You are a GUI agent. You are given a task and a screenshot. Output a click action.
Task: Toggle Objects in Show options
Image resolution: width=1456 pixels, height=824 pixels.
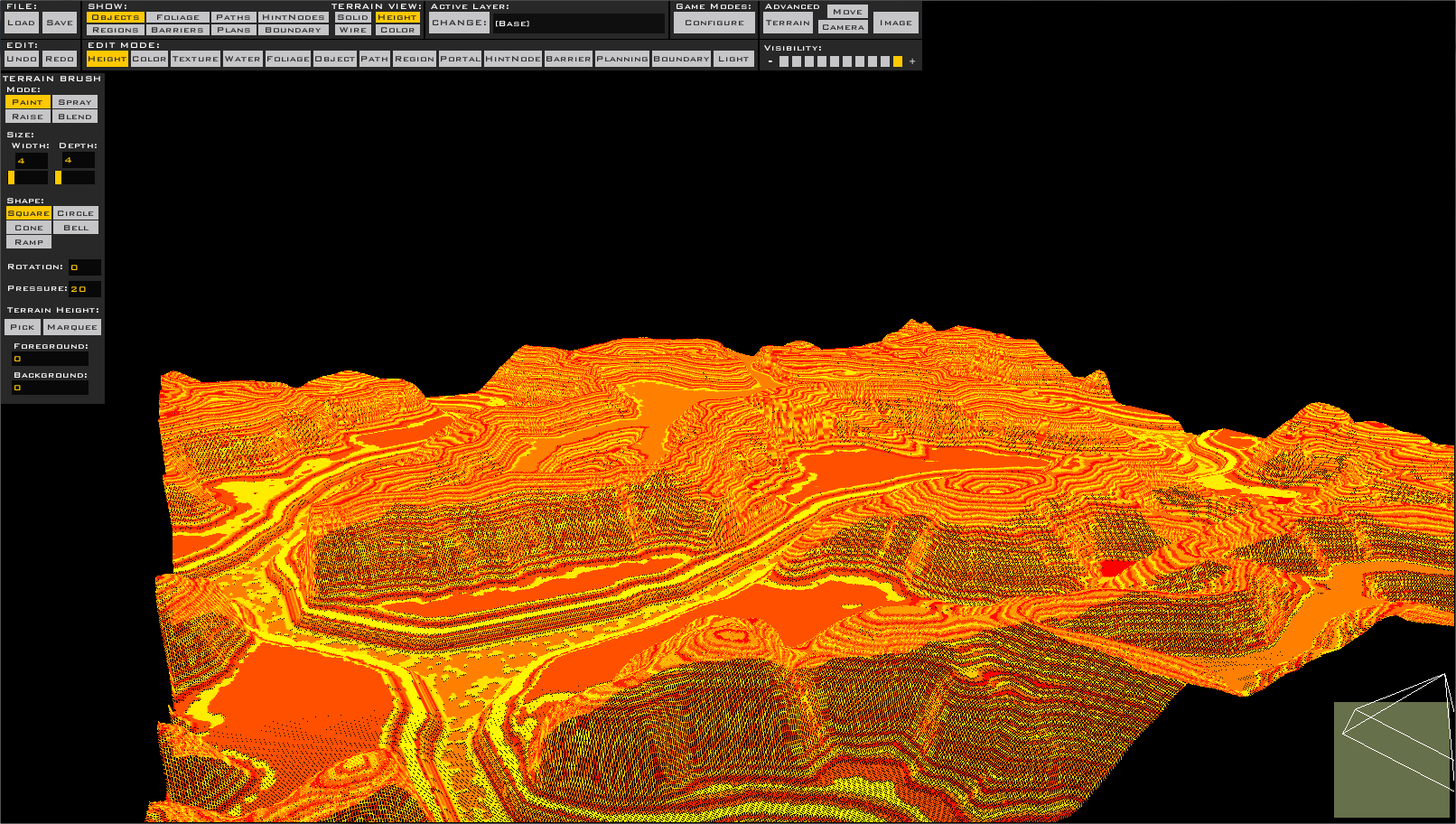(116, 17)
